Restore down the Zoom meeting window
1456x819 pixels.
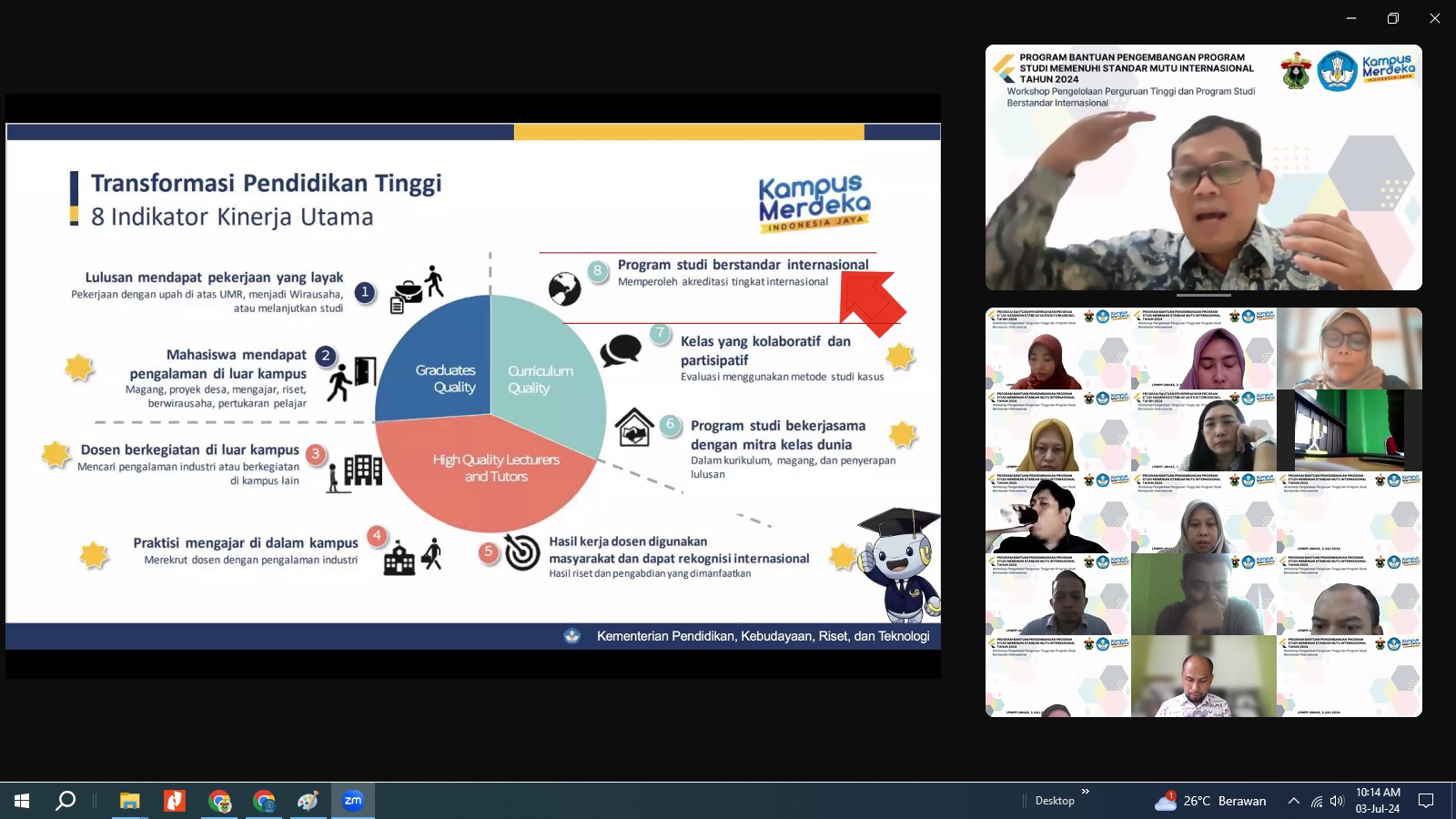[x=1392, y=18]
